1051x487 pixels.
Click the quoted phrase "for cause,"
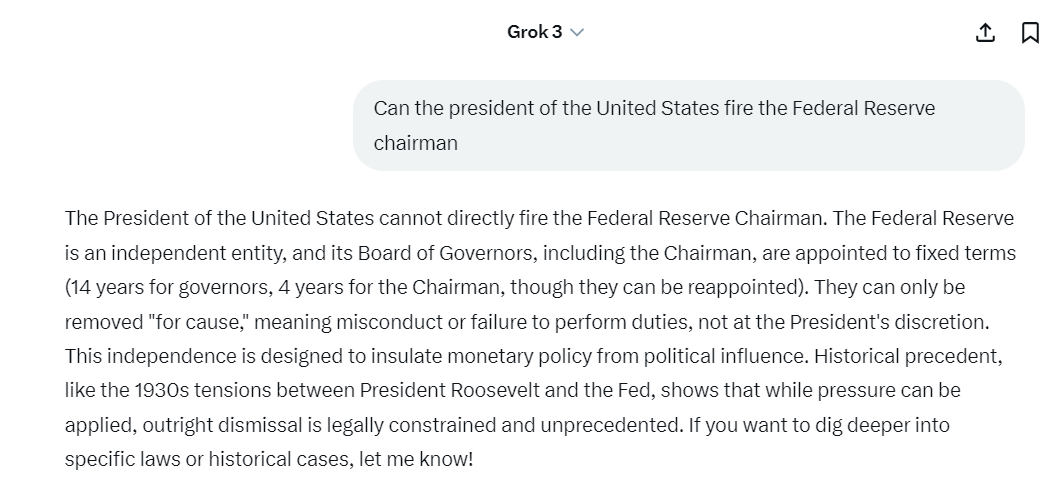pos(199,322)
